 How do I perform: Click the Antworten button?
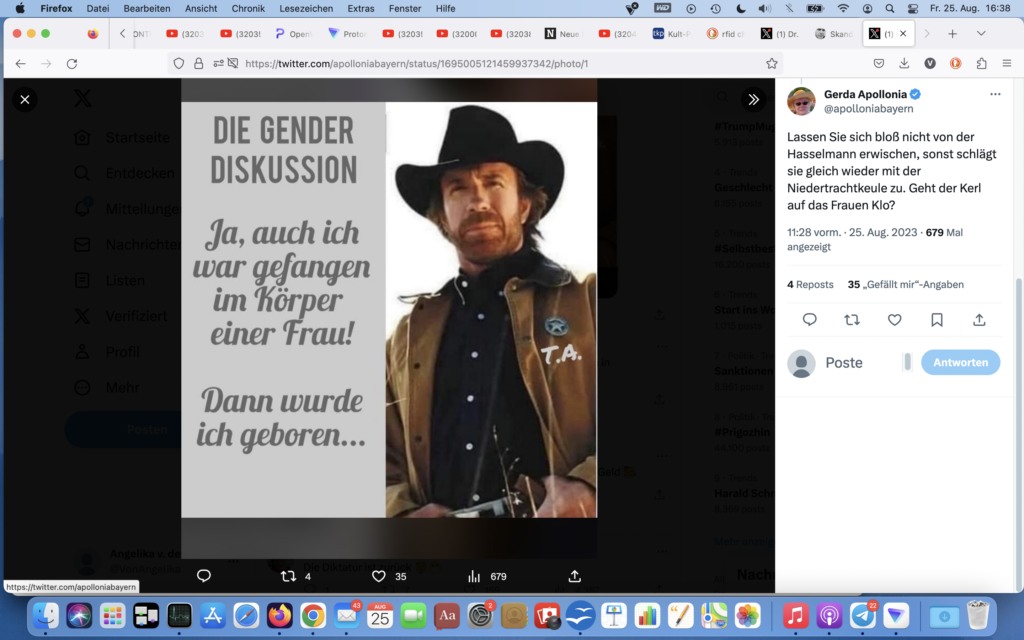tap(960, 363)
